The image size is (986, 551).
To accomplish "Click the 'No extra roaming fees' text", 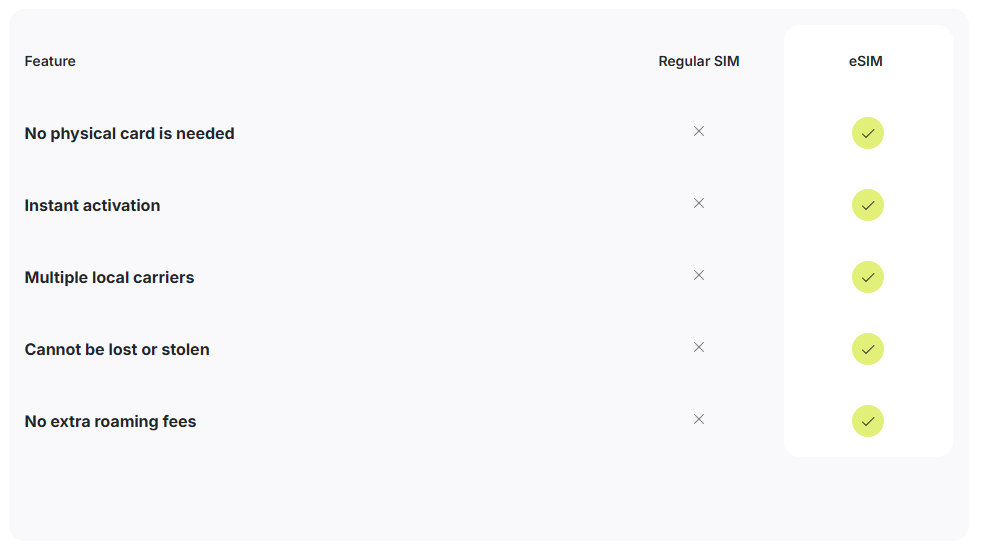I will (110, 421).
